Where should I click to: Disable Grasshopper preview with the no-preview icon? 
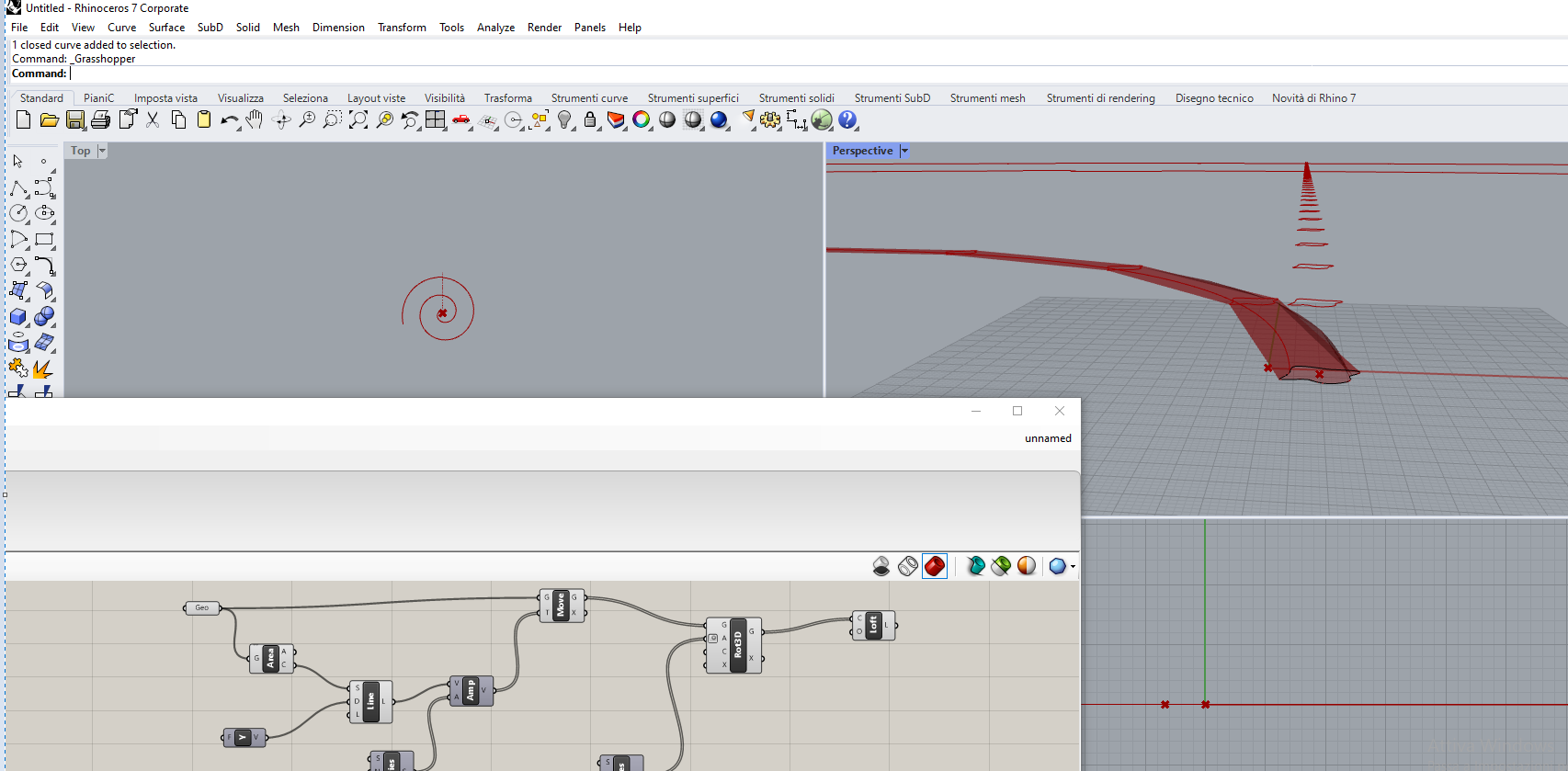tap(881, 566)
